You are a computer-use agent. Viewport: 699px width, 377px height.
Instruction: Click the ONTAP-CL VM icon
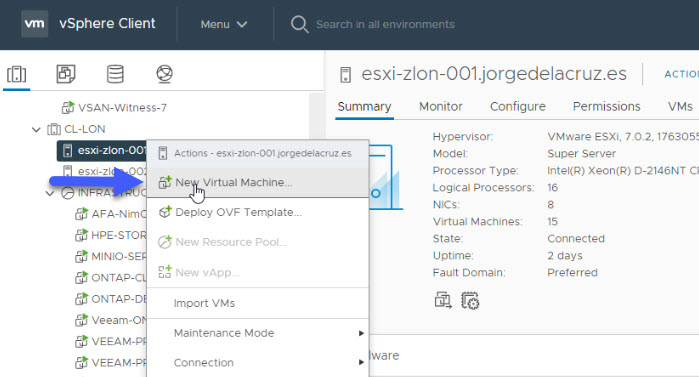[x=81, y=278]
